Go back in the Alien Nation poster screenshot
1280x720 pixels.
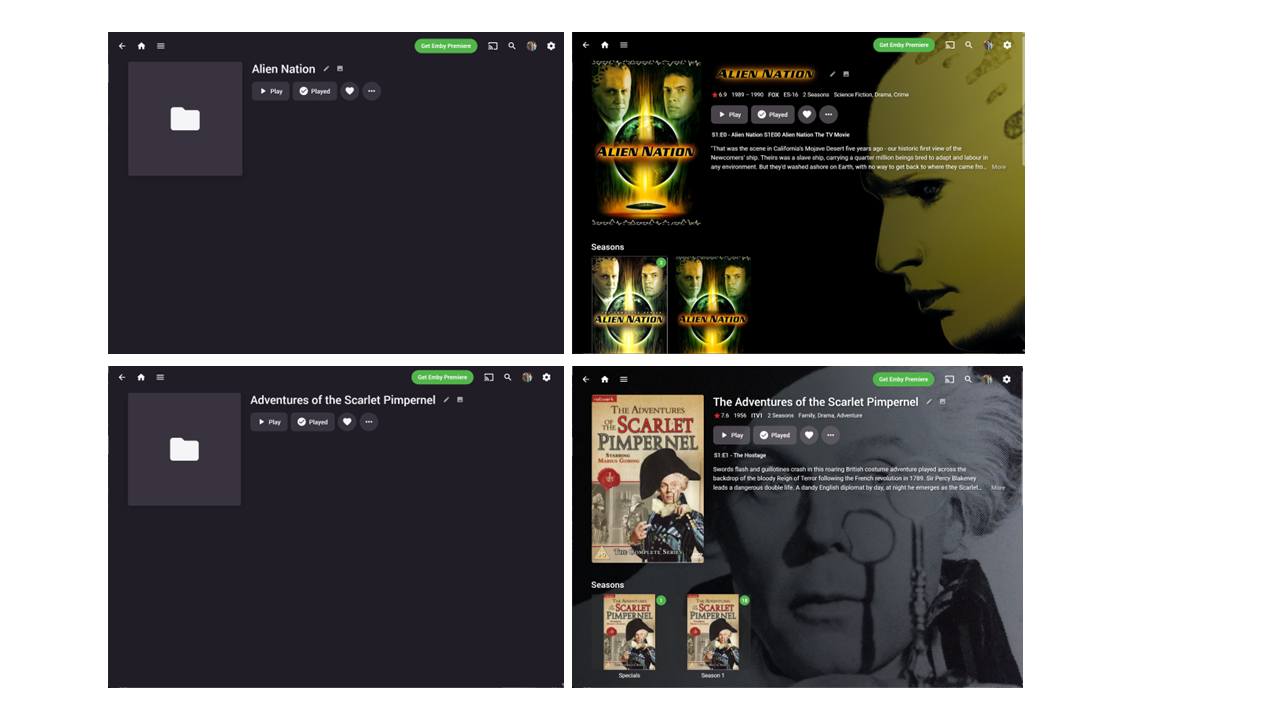(x=586, y=45)
